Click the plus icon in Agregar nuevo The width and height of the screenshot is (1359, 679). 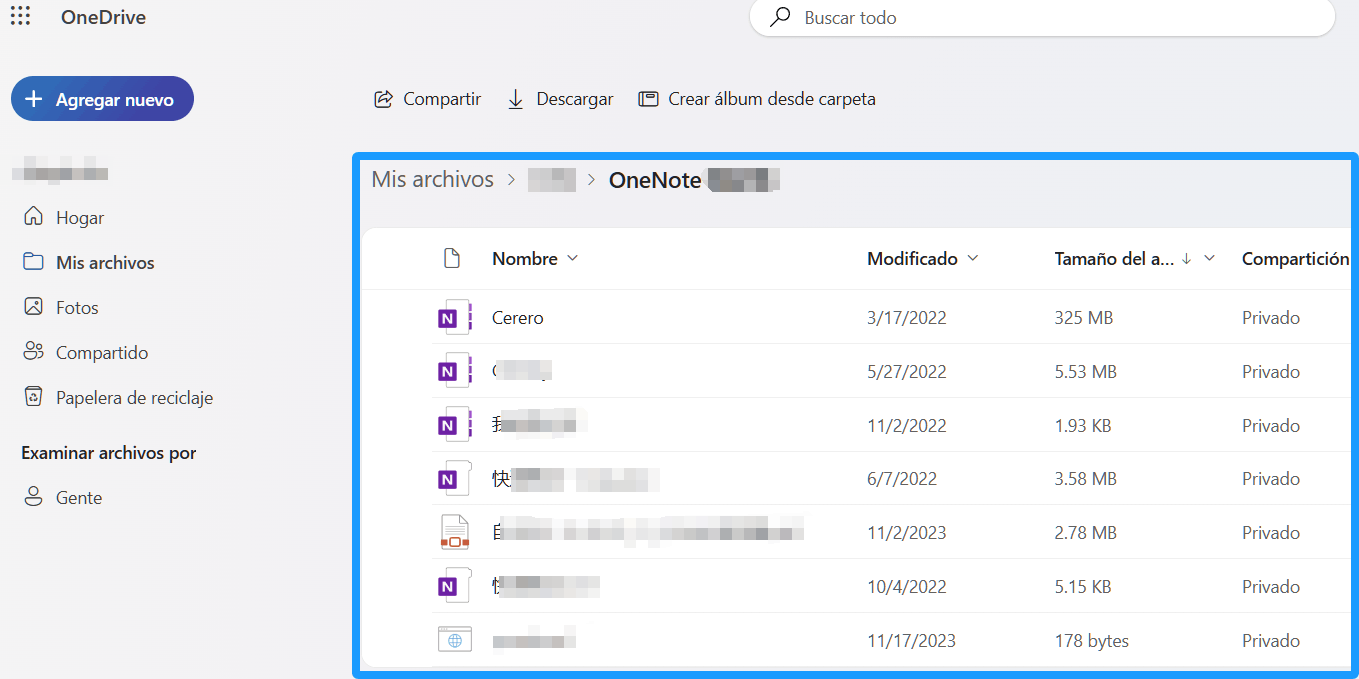34,99
